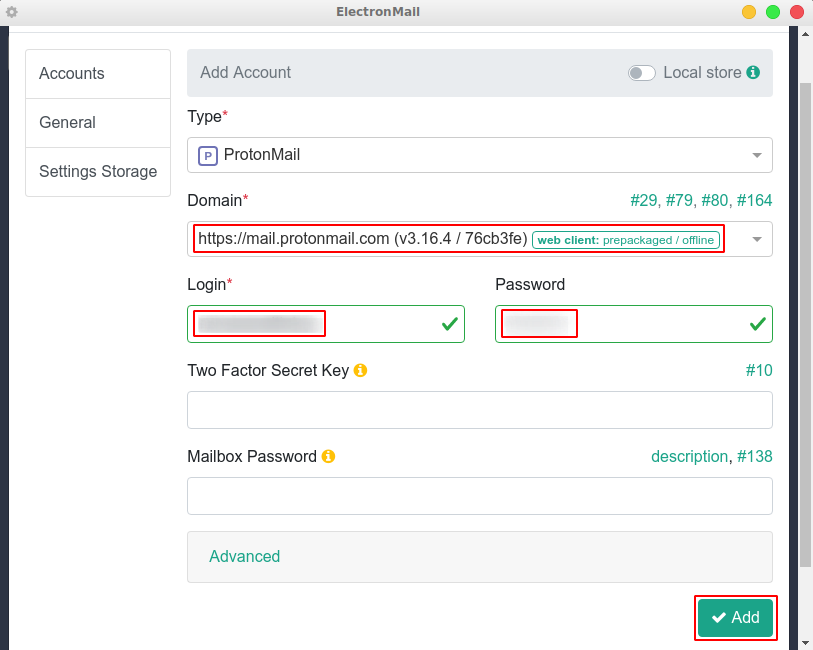The height and width of the screenshot is (650, 813).
Task: Toggle the Local store switch
Action: click(641, 73)
